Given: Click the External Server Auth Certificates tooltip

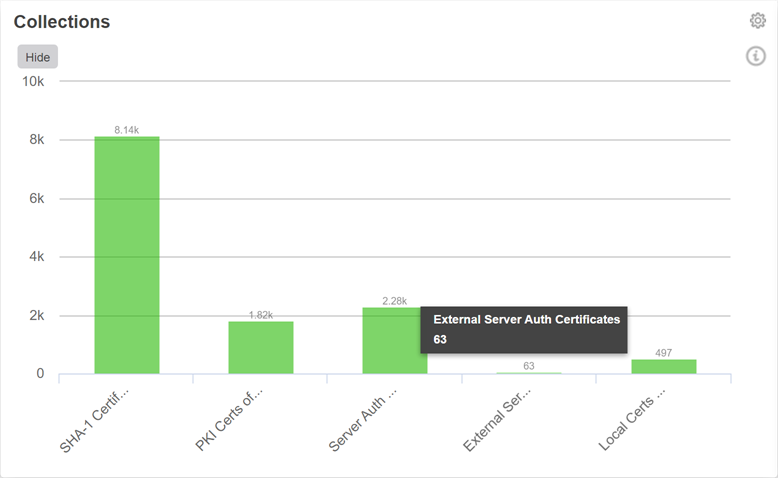Looking at the screenshot, I should coord(524,329).
